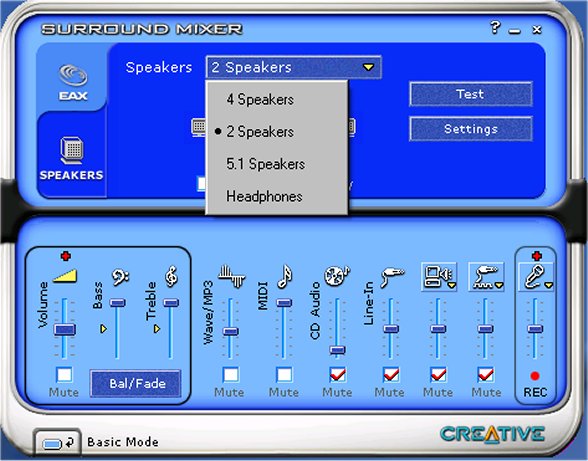Toggle Mute checkbox for Wave/MP3
Viewport: 588px width, 461px height.
point(230,374)
